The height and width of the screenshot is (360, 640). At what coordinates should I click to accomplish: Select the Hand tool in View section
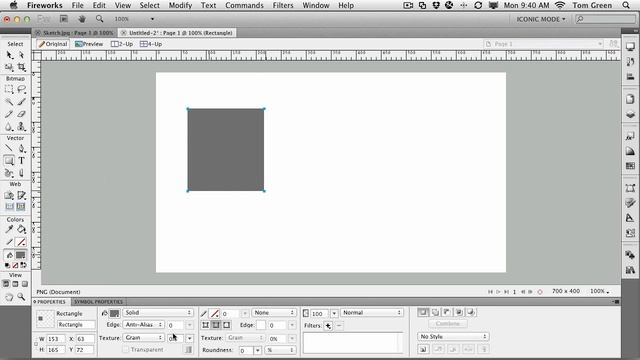click(9, 297)
